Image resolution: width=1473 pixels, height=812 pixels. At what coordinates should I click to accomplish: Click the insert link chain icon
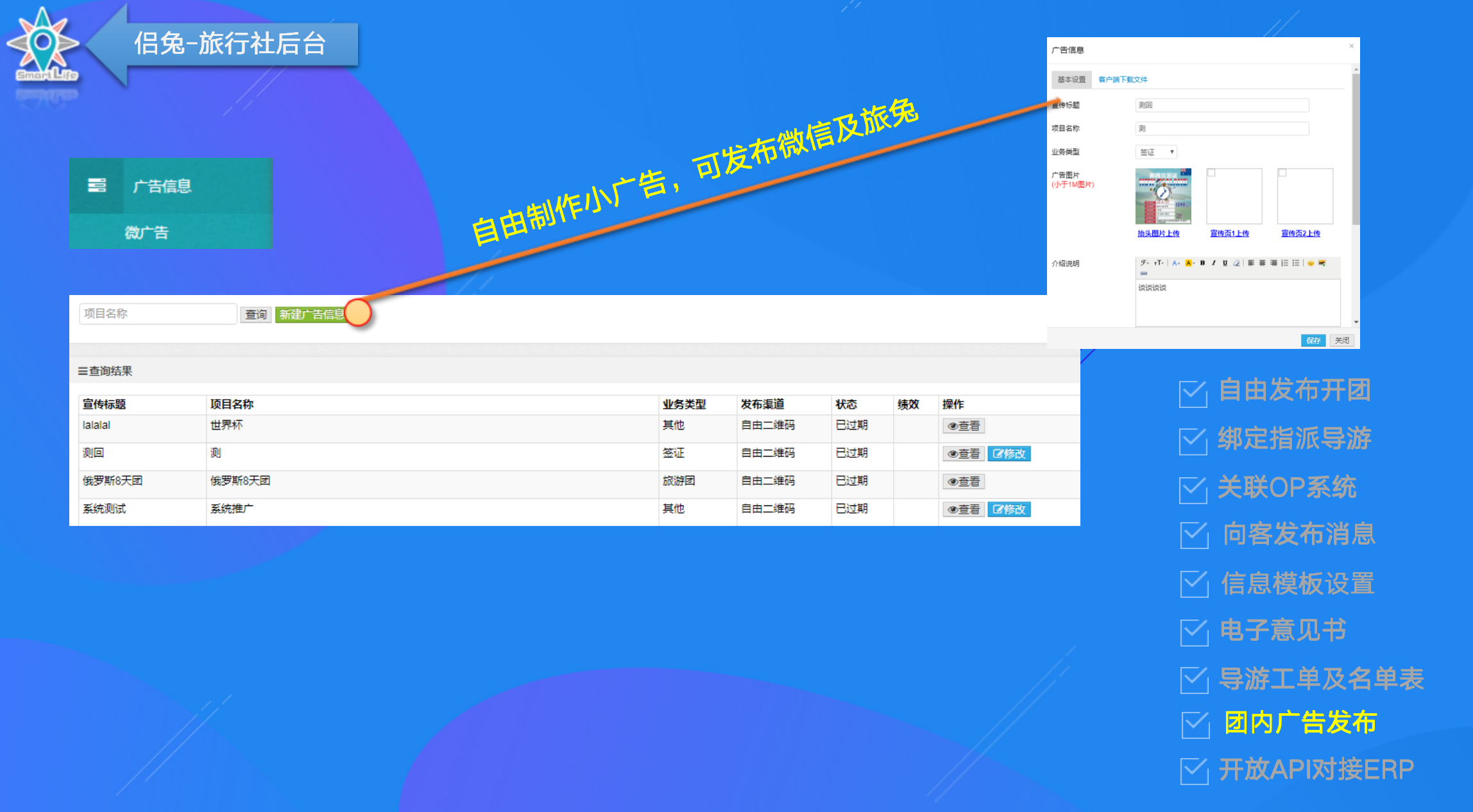click(1144, 273)
